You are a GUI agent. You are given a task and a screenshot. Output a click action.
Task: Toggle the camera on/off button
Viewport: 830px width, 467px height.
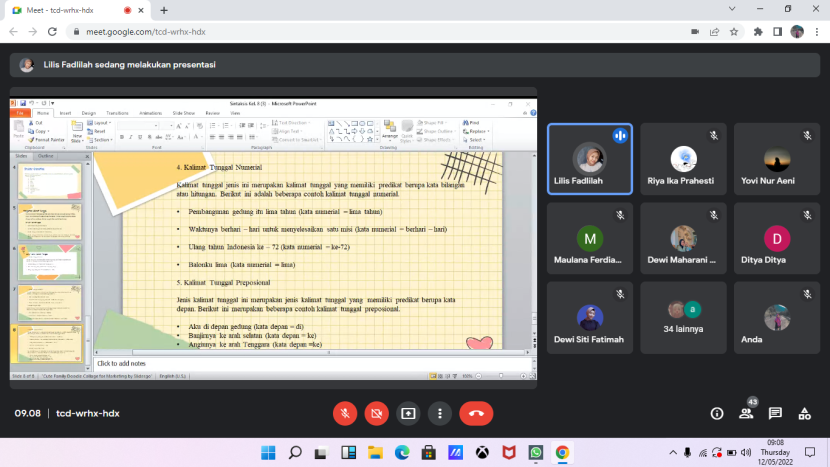[376, 413]
